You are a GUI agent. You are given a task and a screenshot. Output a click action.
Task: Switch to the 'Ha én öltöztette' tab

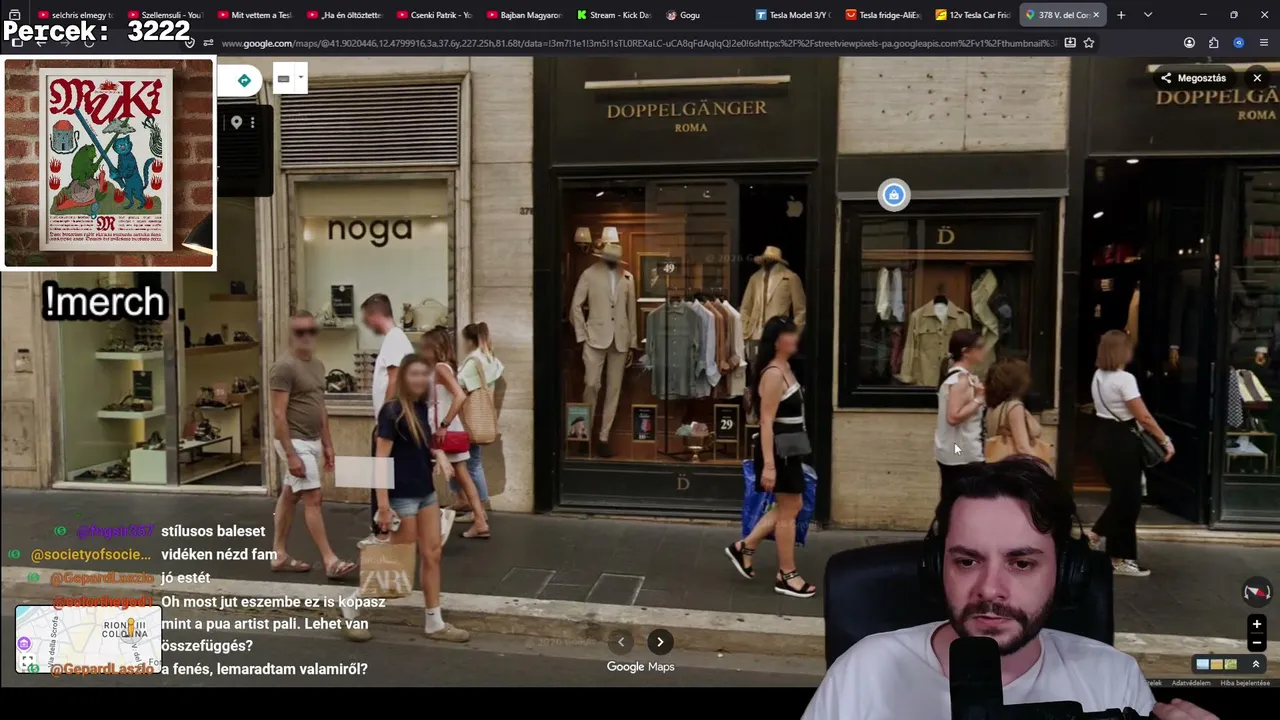(344, 15)
